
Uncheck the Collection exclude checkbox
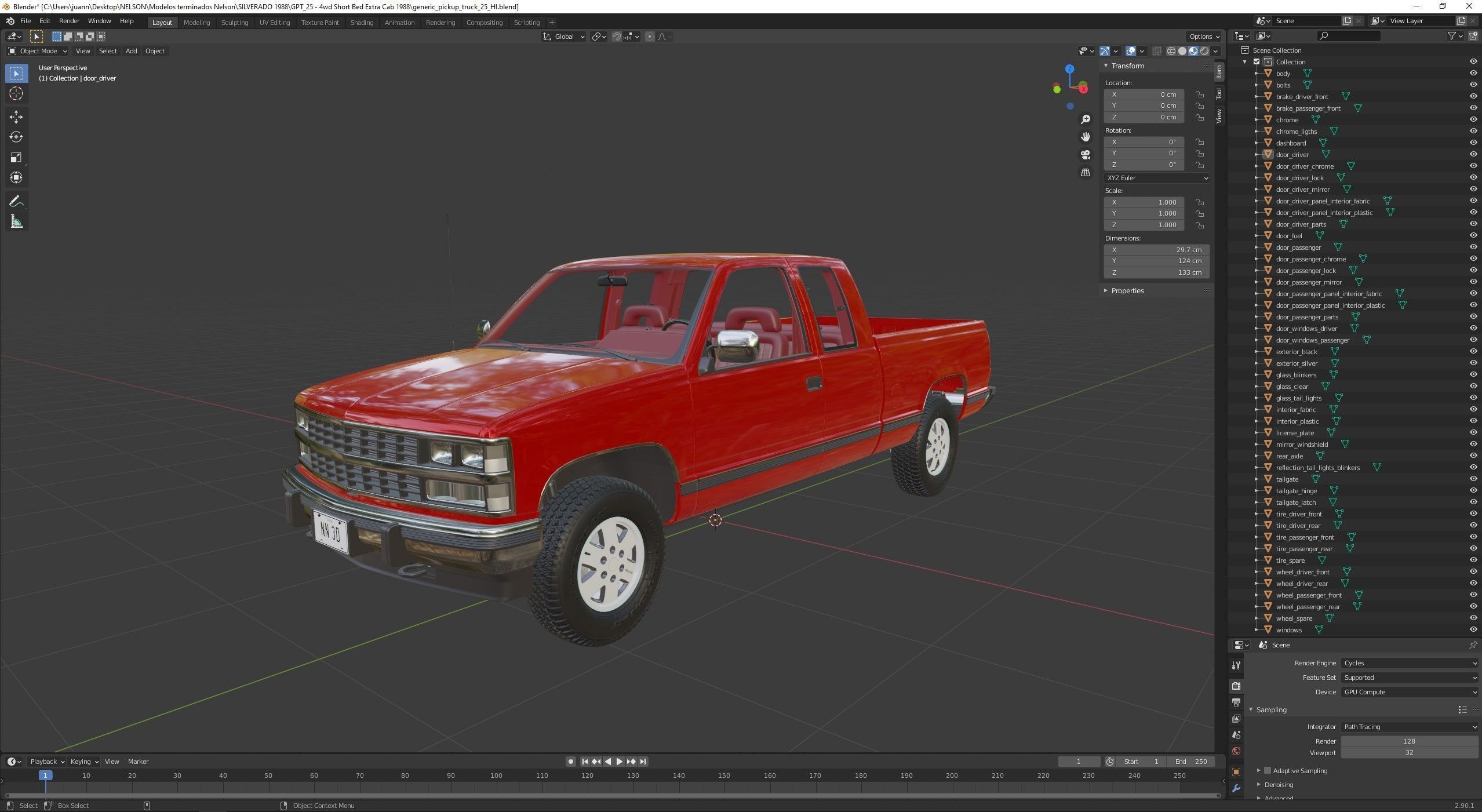click(1257, 62)
